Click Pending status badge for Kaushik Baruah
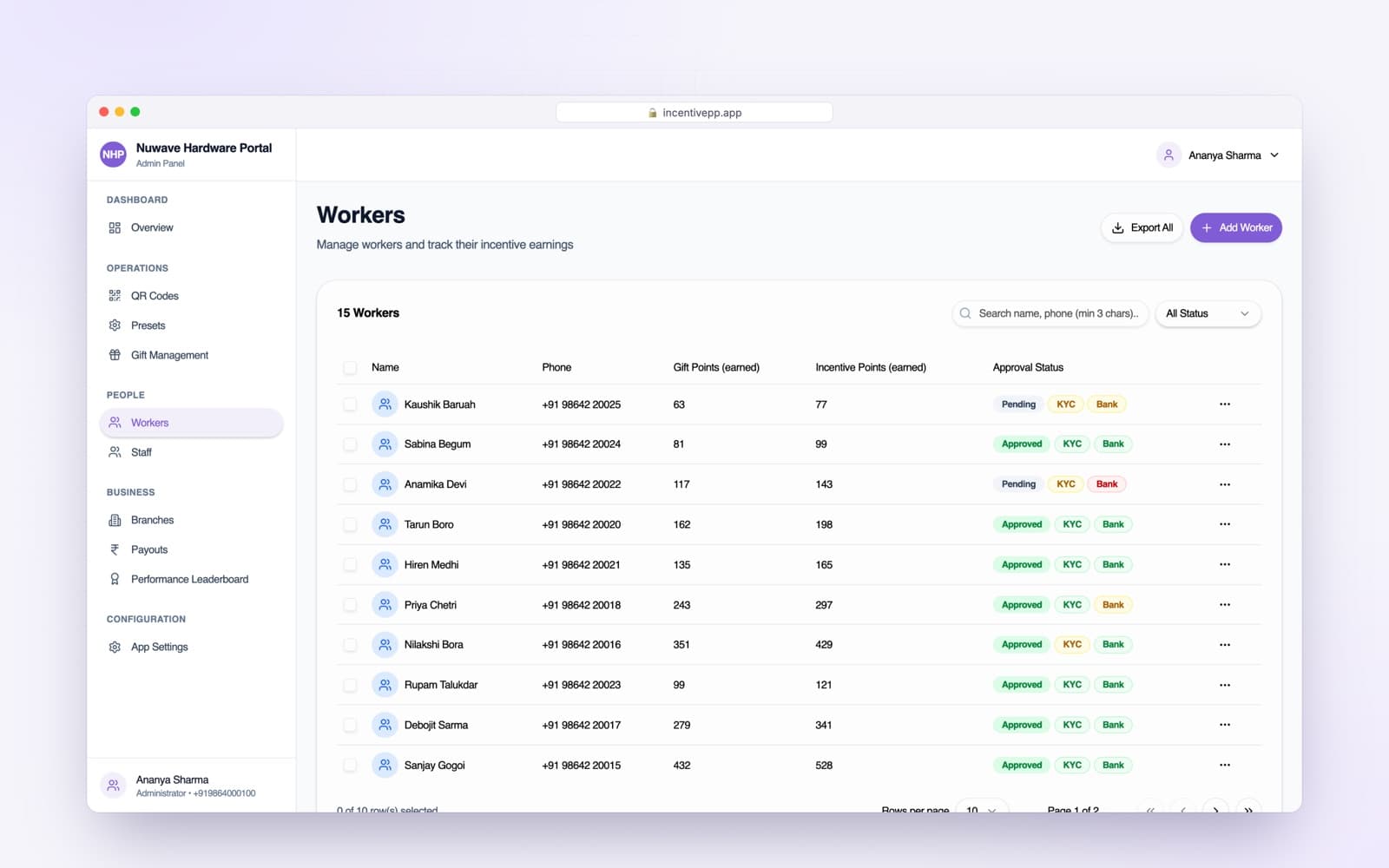Viewport: 1389px width, 868px height. tap(1018, 404)
